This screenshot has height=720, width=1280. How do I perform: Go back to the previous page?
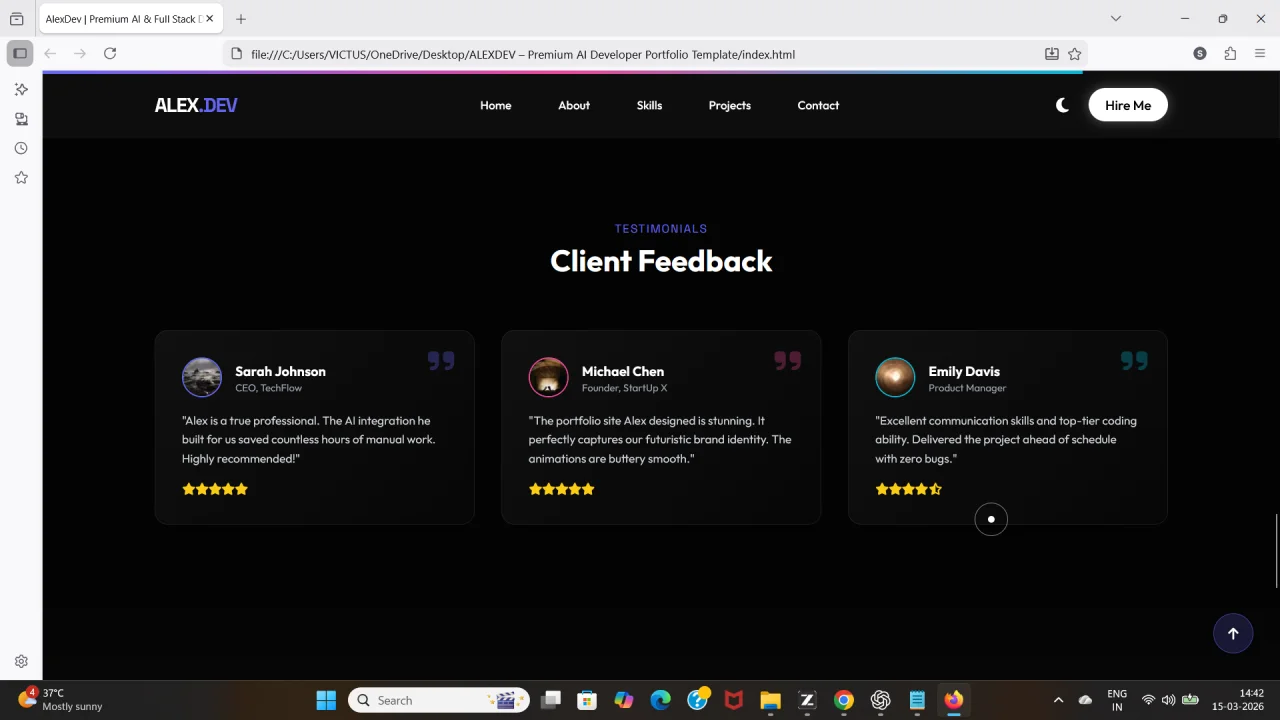click(x=50, y=54)
